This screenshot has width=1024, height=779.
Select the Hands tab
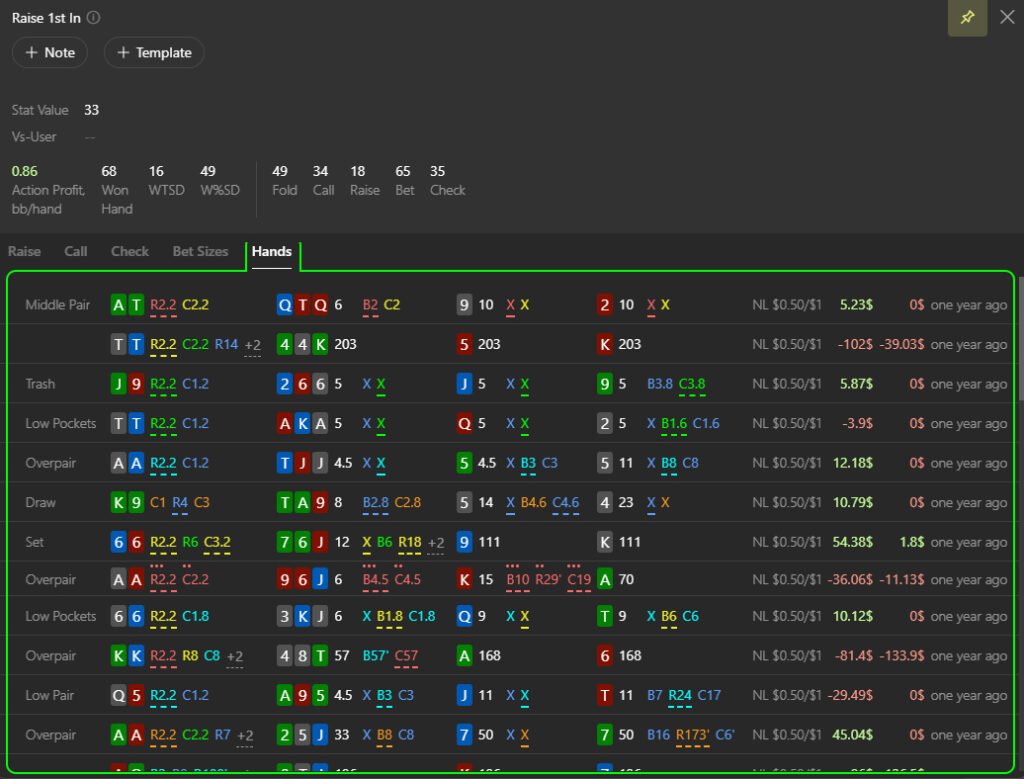click(x=272, y=251)
